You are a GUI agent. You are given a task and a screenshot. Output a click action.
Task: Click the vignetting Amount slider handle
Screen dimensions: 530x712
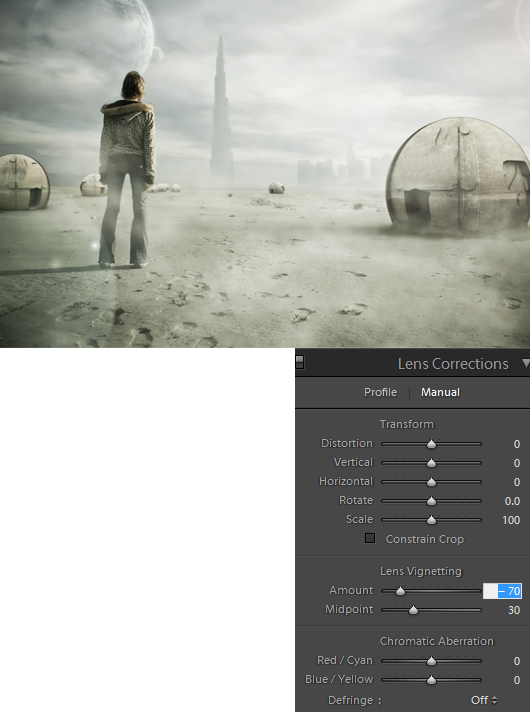click(x=400, y=591)
